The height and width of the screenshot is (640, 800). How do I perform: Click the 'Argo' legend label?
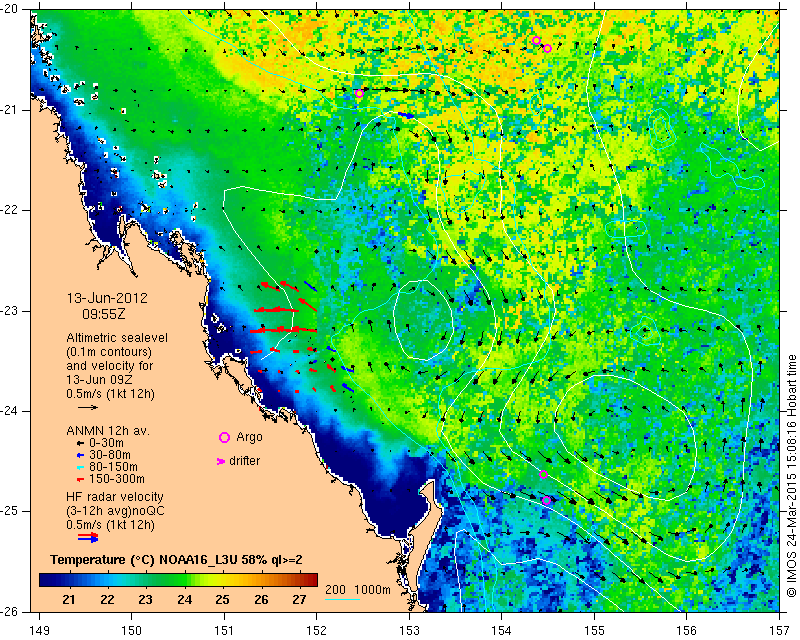click(249, 437)
